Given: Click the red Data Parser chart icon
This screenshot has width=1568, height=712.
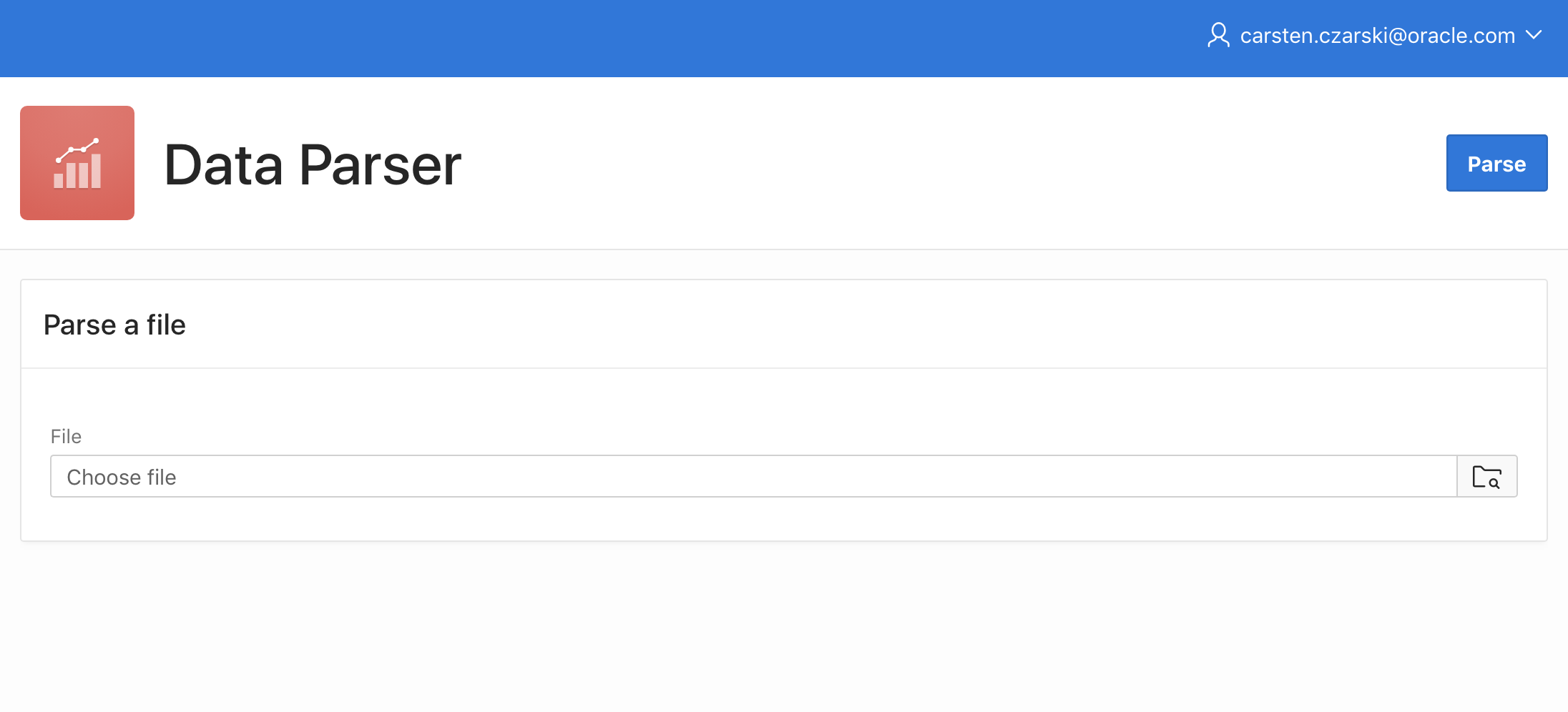Looking at the screenshot, I should pyautogui.click(x=77, y=163).
